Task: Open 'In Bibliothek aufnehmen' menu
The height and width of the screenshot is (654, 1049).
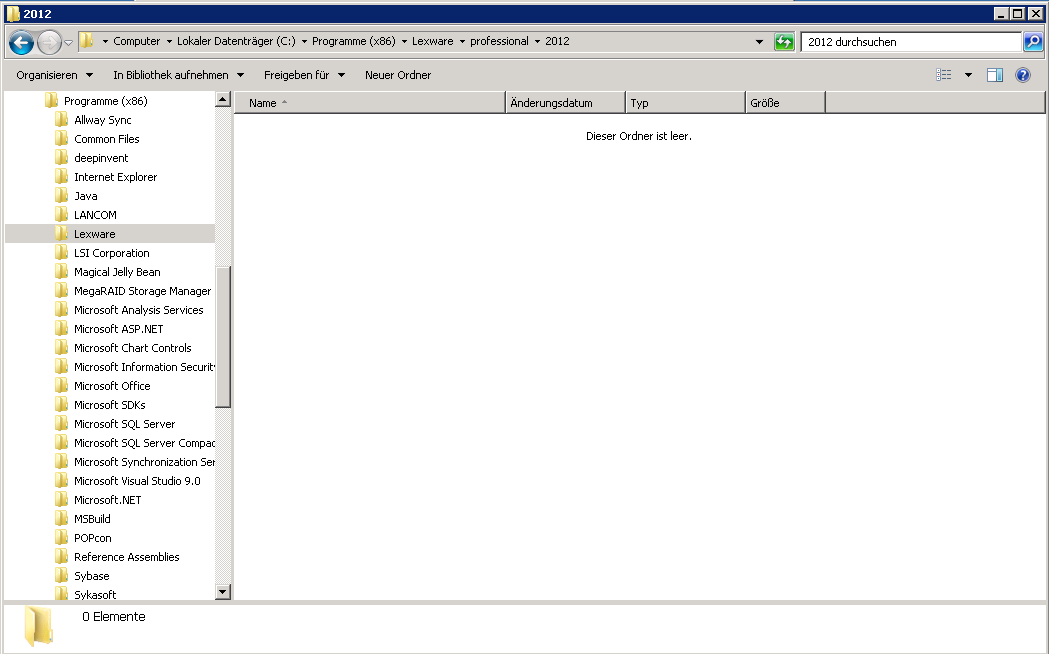Action: pyautogui.click(x=179, y=75)
